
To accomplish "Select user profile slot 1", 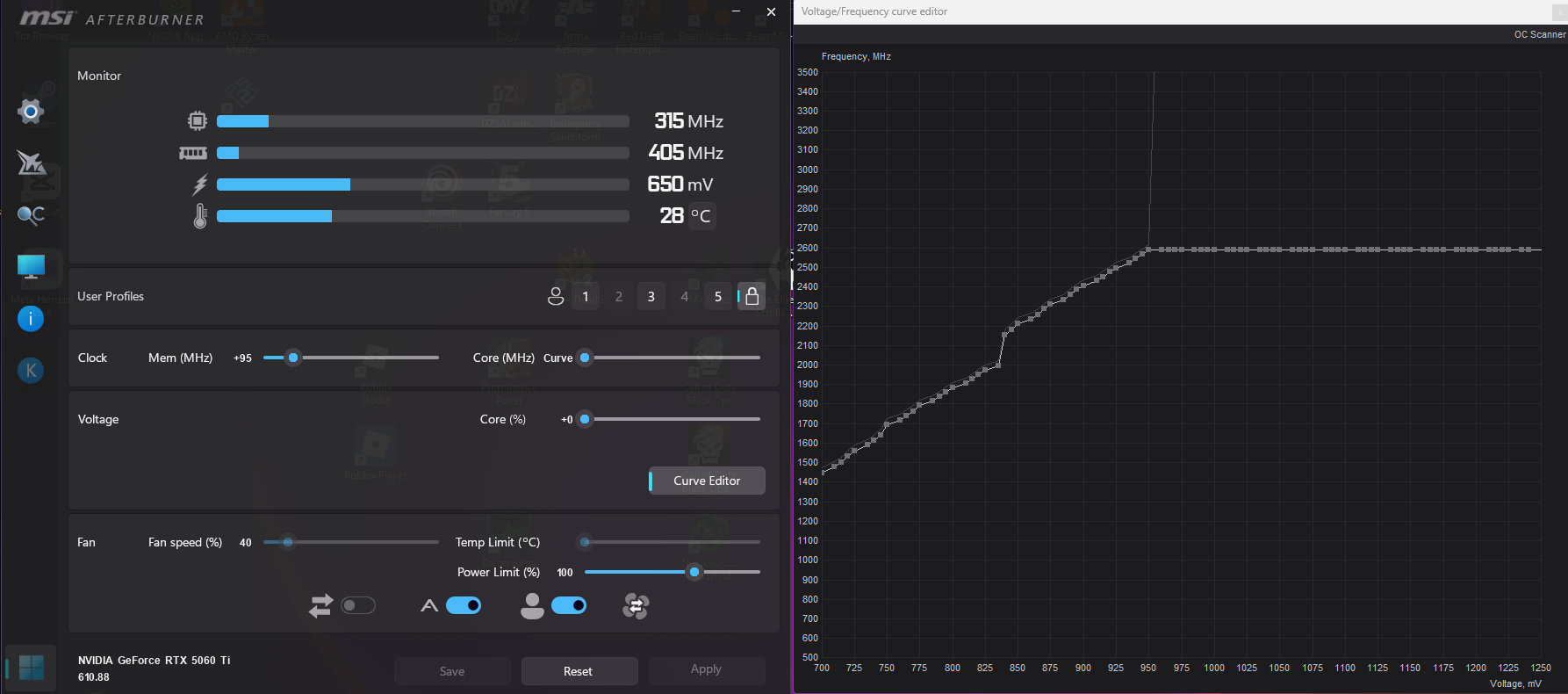I will tap(586, 296).
